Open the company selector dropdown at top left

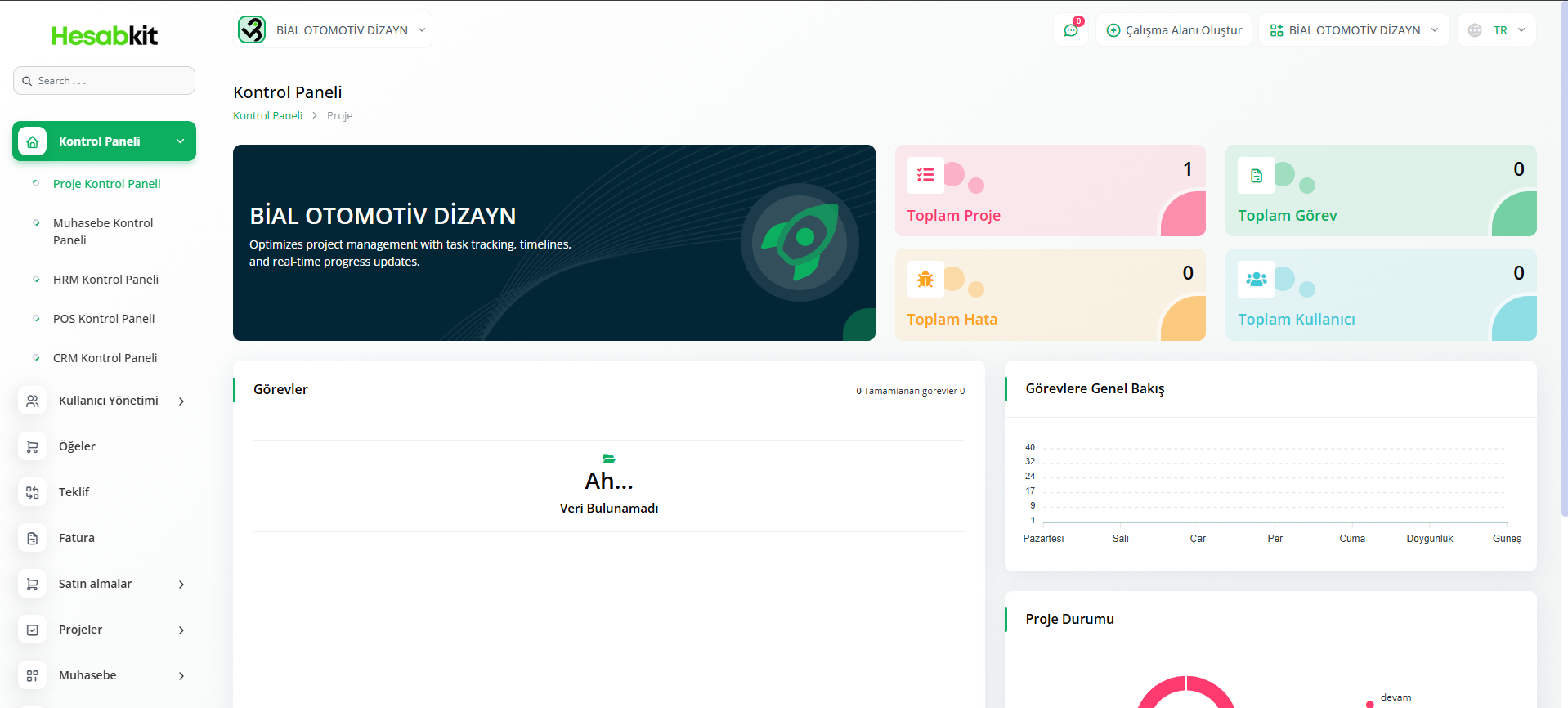[333, 29]
